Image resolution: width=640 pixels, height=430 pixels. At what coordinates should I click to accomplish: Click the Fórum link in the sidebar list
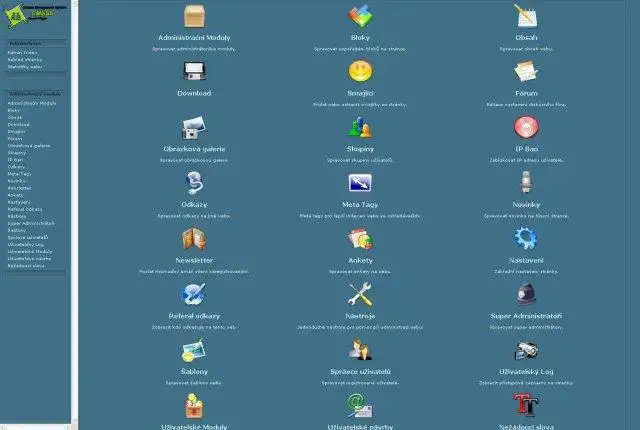click(15, 139)
